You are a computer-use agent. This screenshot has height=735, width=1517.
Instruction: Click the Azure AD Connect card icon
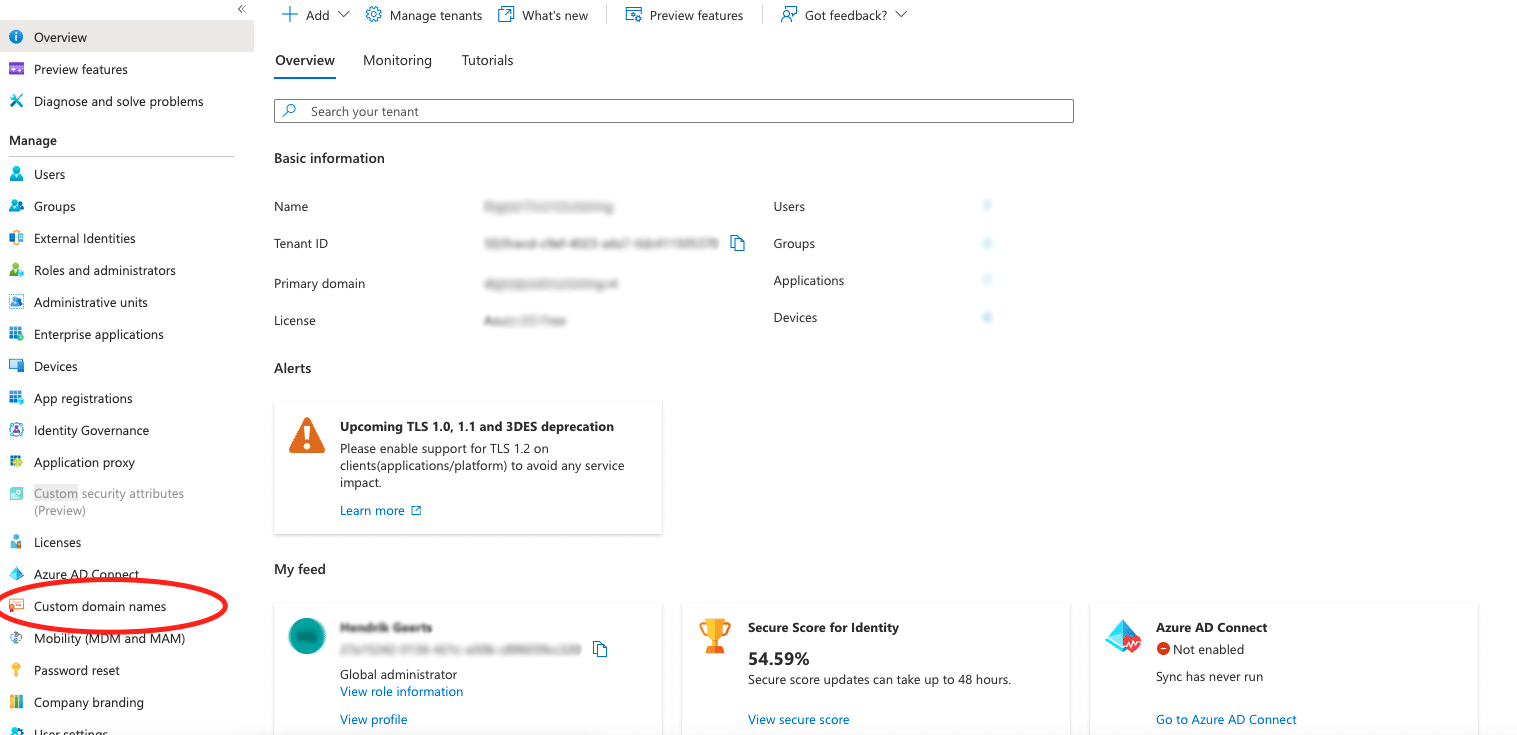pos(1123,637)
